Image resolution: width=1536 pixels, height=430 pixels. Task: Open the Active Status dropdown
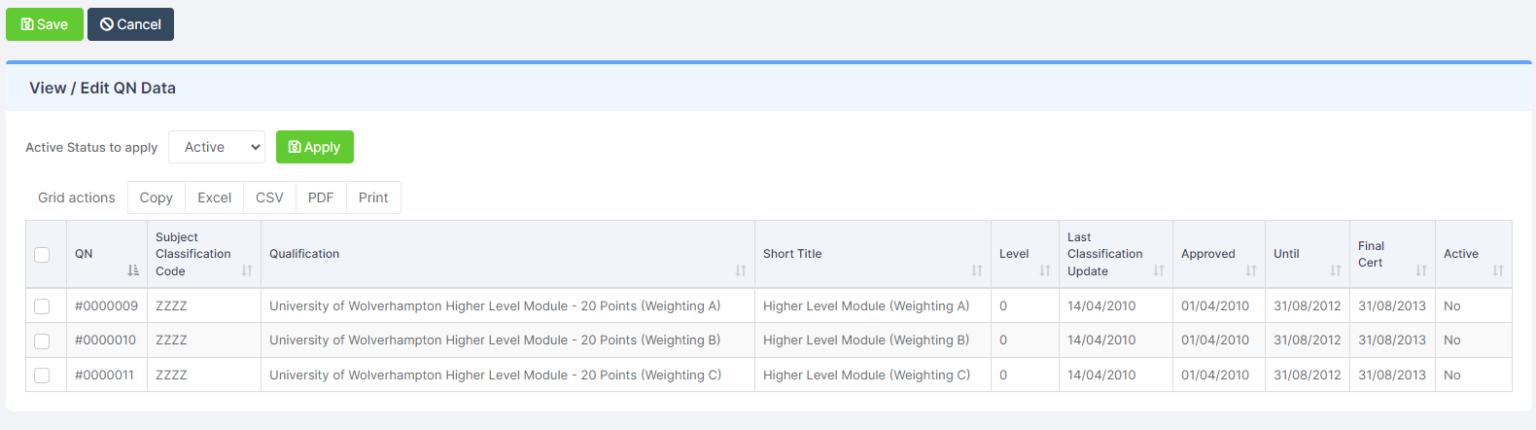[216, 147]
